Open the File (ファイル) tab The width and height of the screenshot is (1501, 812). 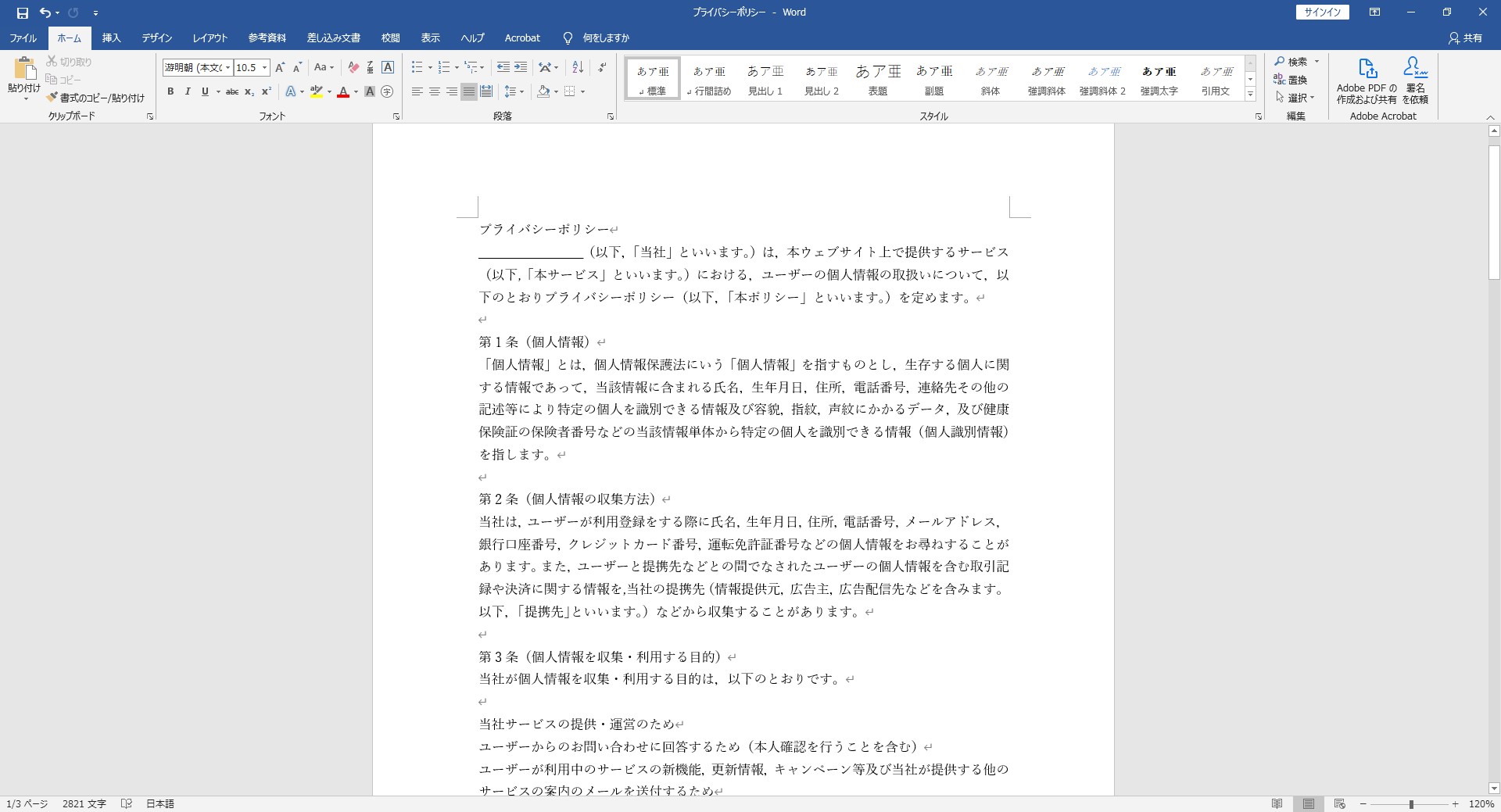(23, 38)
